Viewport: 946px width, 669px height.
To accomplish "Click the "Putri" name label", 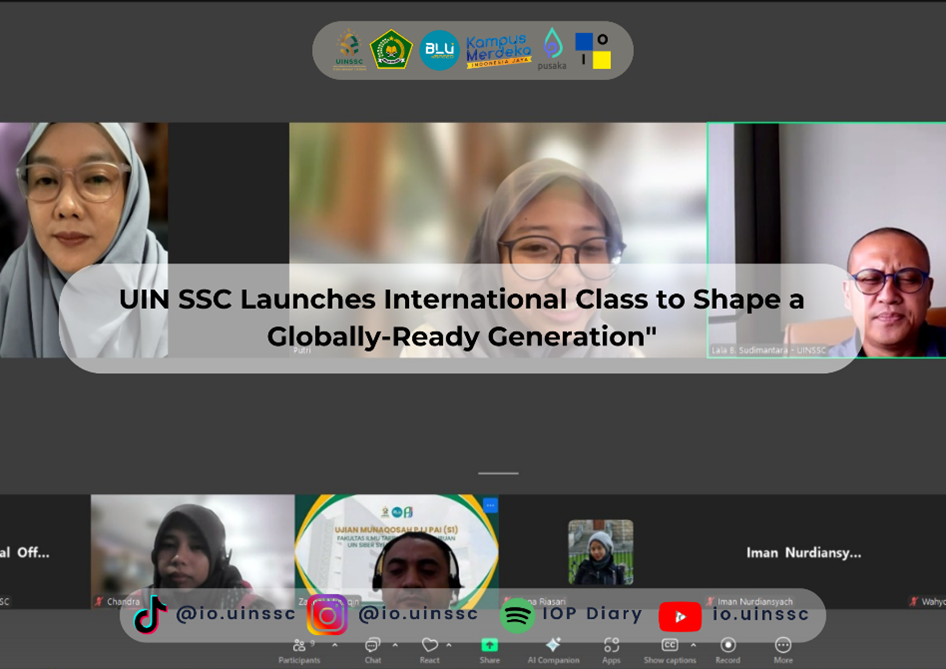I will 302,350.
